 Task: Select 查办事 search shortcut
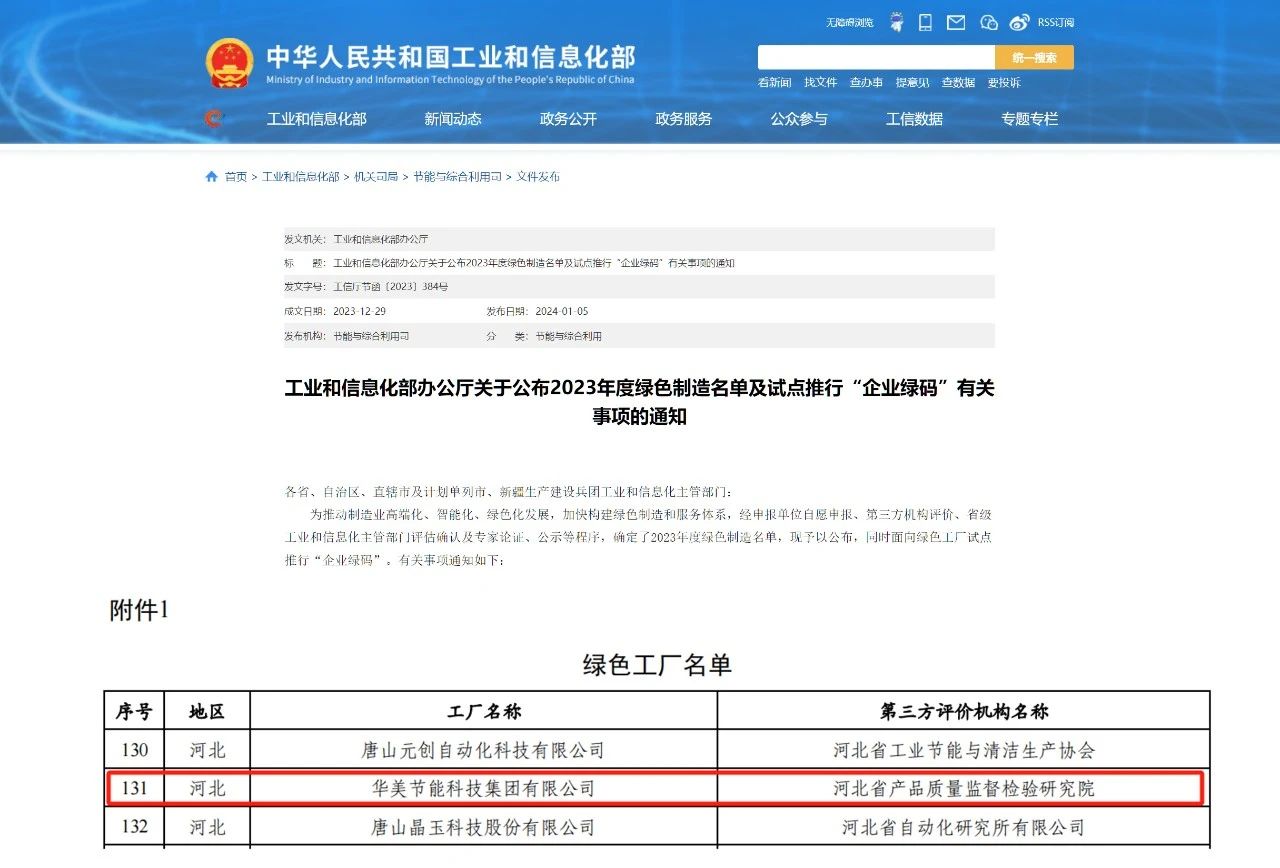[x=866, y=83]
